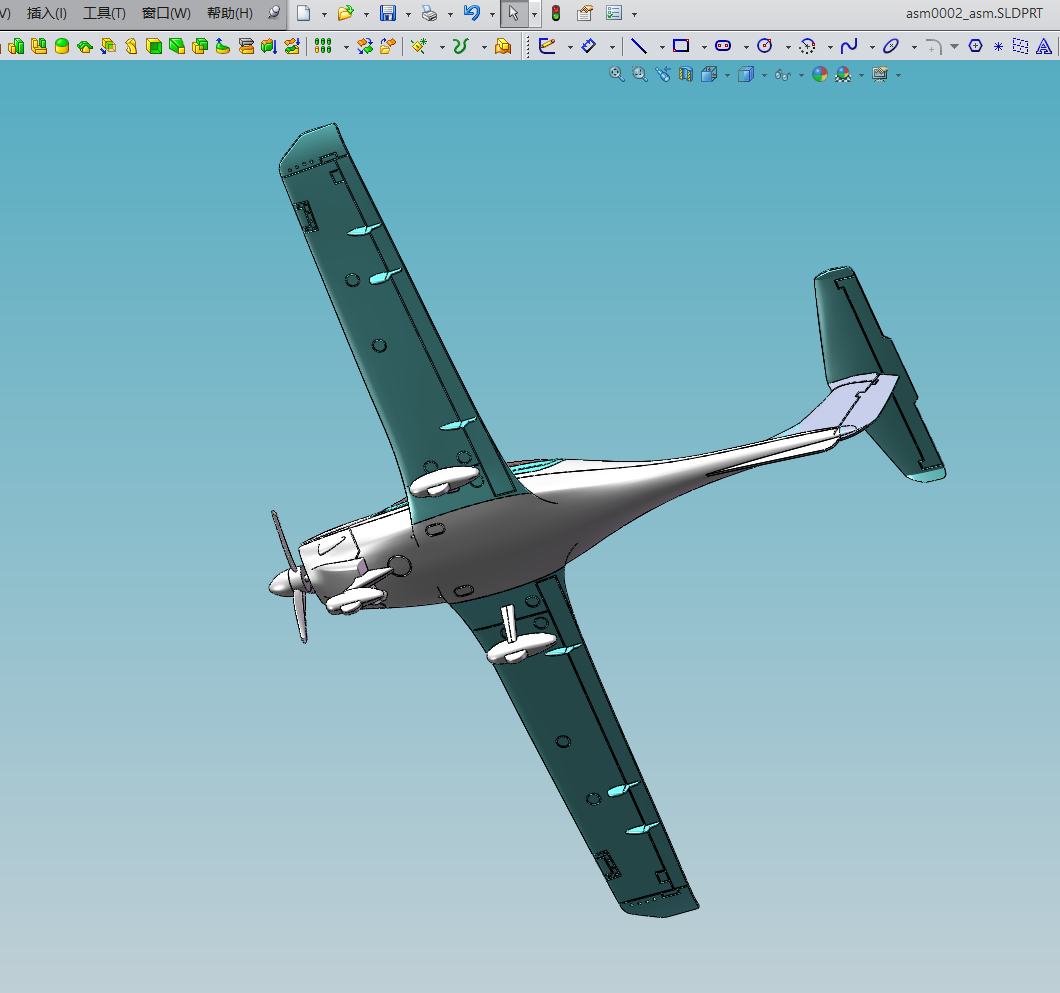Expand the Display Style dropdown arrow
The height and width of the screenshot is (993, 1060).
(x=764, y=75)
